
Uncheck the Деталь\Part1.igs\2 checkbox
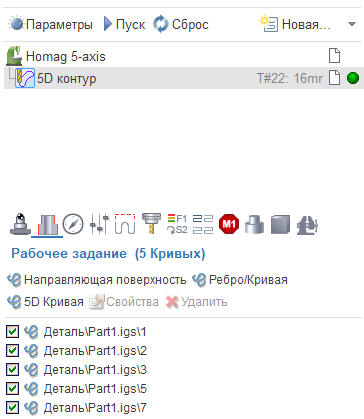click(12, 351)
